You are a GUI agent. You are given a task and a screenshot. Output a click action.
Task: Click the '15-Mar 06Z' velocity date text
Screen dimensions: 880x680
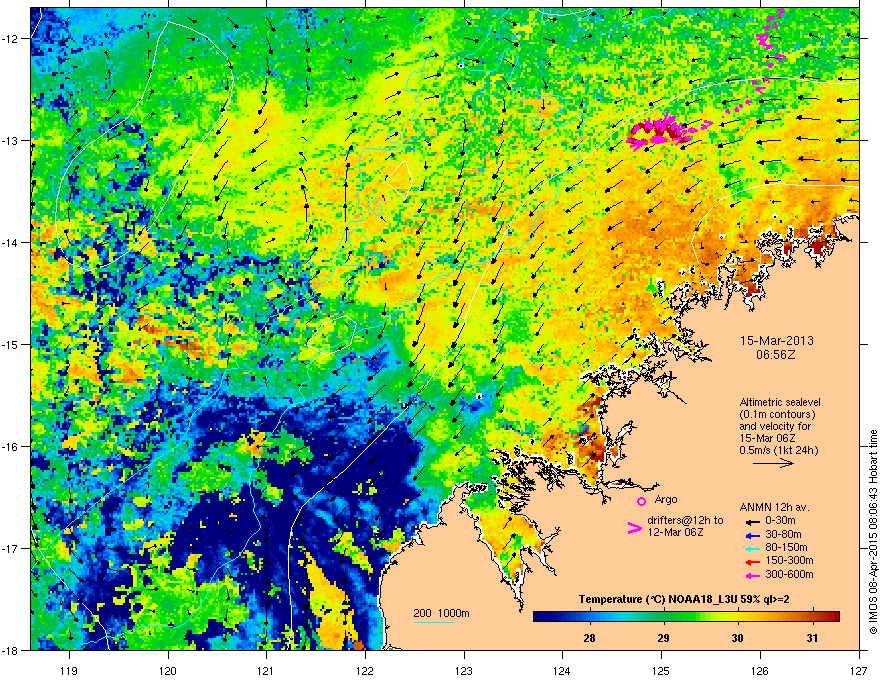pos(768,438)
